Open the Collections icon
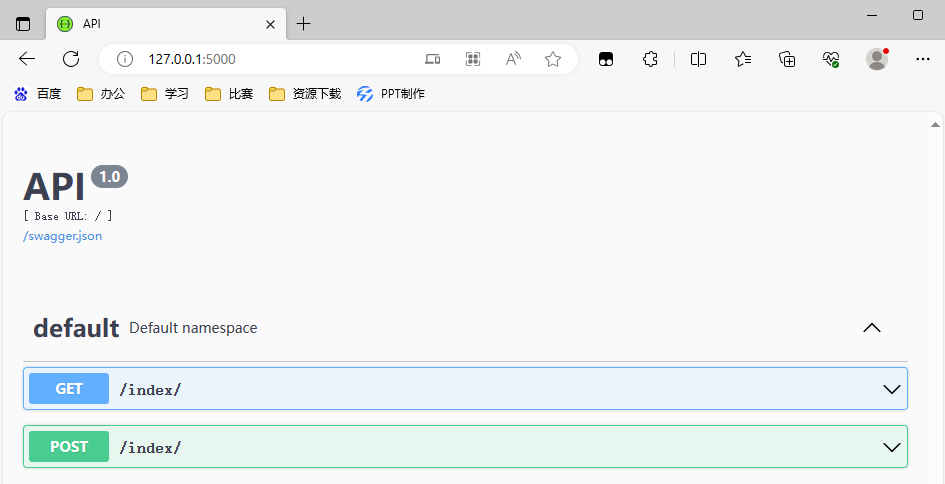The width and height of the screenshot is (945, 484). click(x=787, y=59)
